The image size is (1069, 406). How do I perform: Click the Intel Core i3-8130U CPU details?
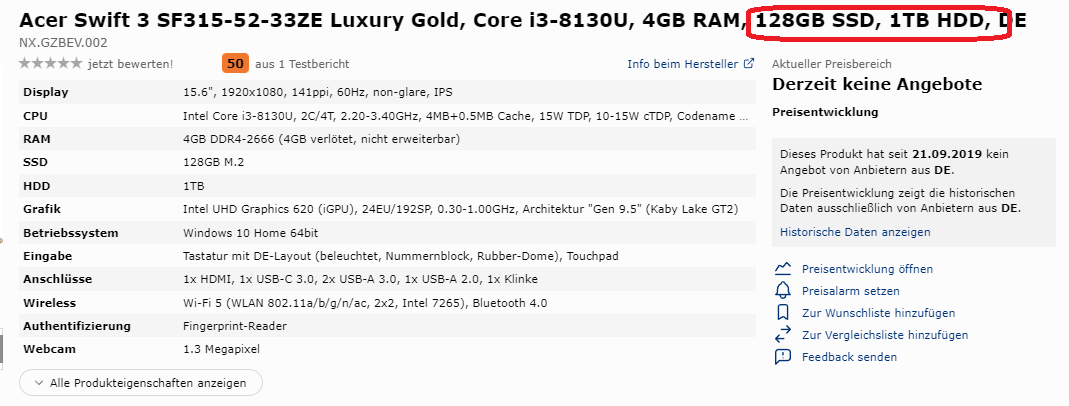tap(466, 116)
